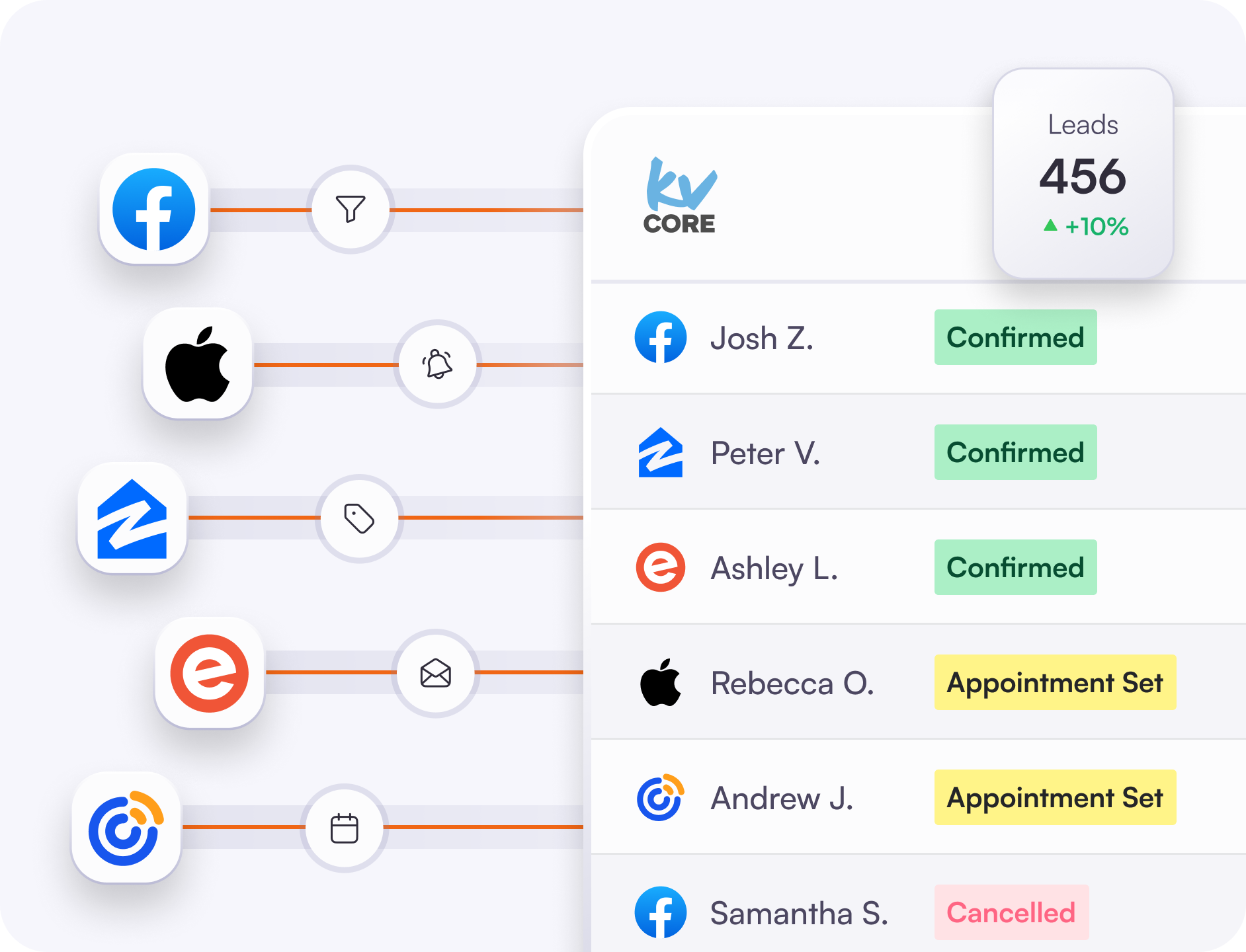Click Samantha S.'s Cancelled status badge
The width and height of the screenshot is (1246, 952).
(x=1011, y=912)
